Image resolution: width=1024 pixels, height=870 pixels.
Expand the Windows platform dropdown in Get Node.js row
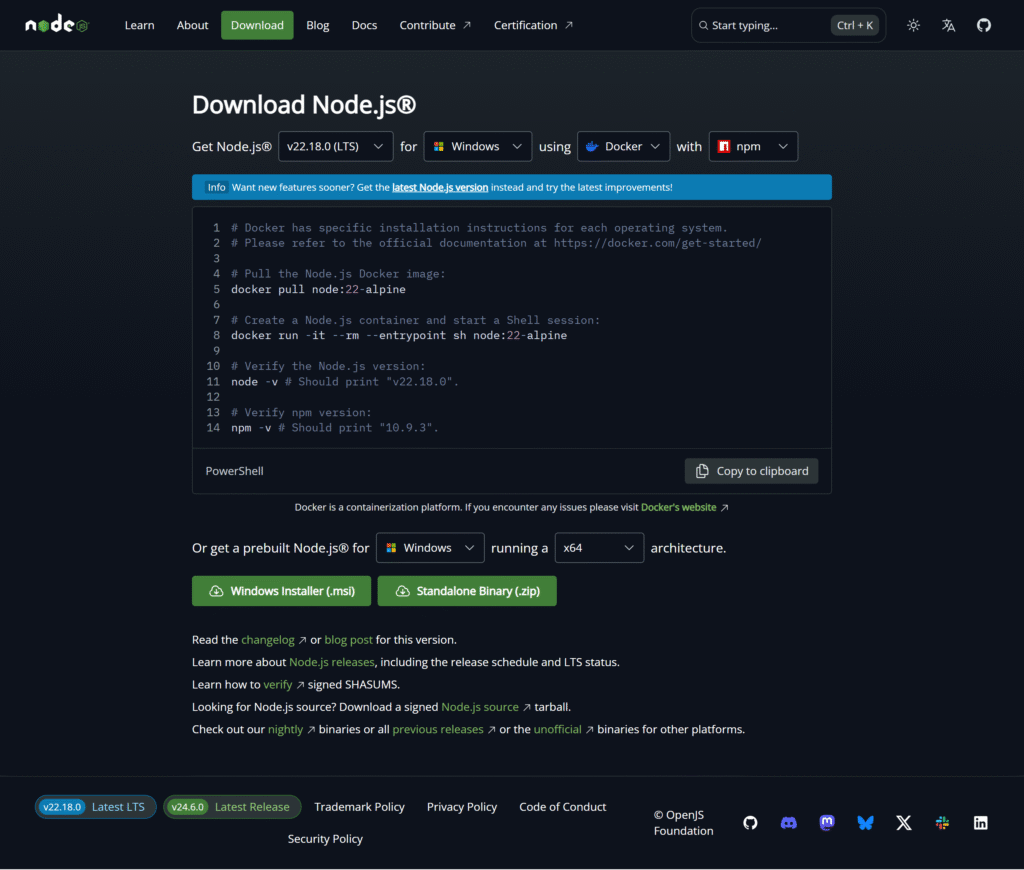click(477, 146)
